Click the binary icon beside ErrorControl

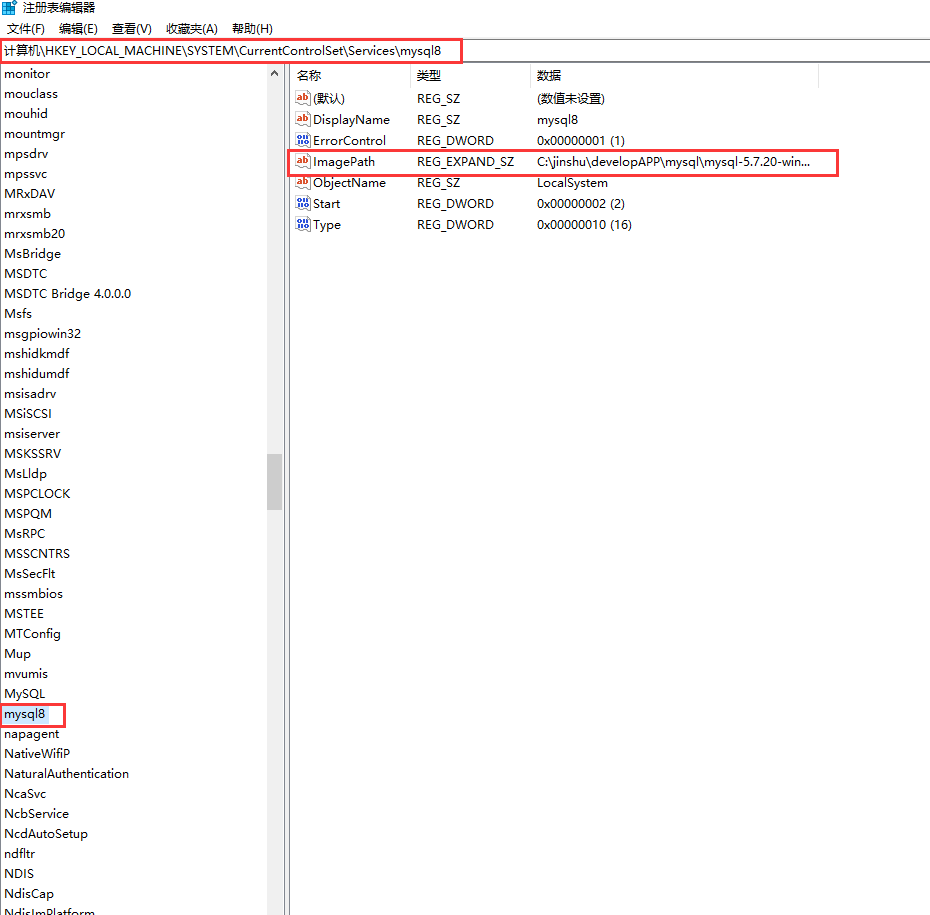303,140
